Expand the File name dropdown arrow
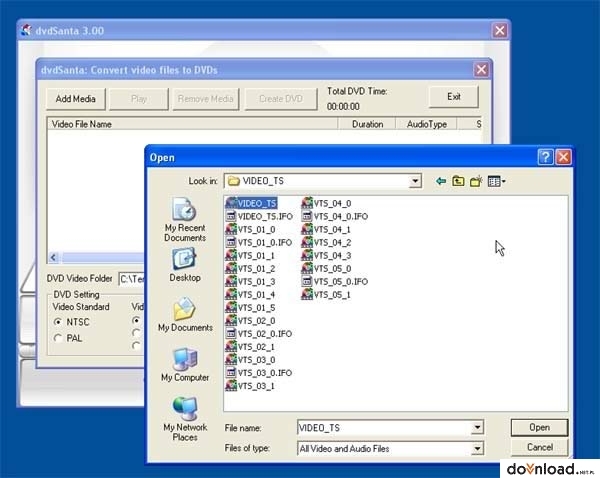600x478 pixels. [x=477, y=427]
